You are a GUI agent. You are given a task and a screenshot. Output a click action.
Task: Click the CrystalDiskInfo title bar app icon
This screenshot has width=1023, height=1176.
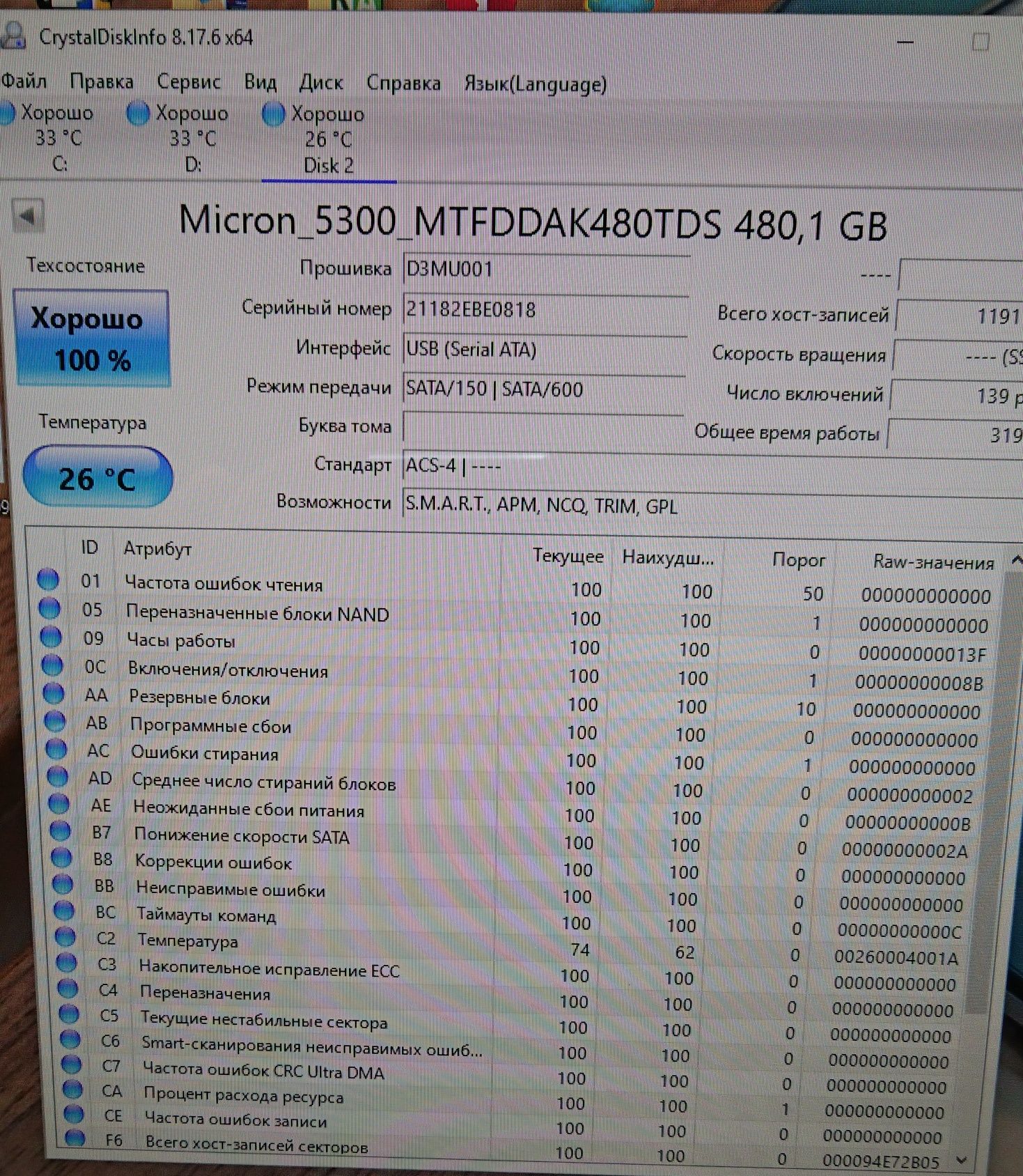pos(13,36)
